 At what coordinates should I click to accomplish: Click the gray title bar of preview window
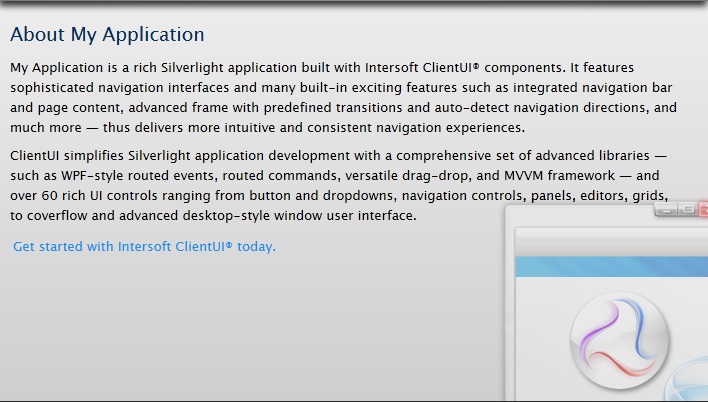pyautogui.click(x=611, y=242)
